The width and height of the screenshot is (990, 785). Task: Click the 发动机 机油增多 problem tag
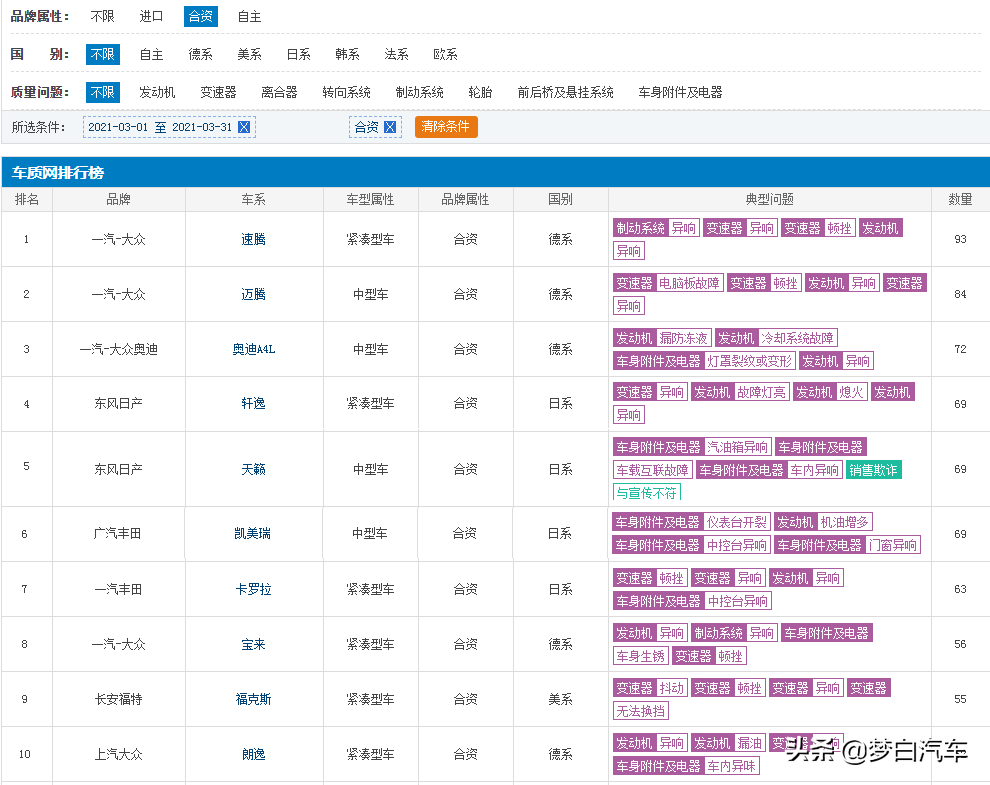click(823, 522)
